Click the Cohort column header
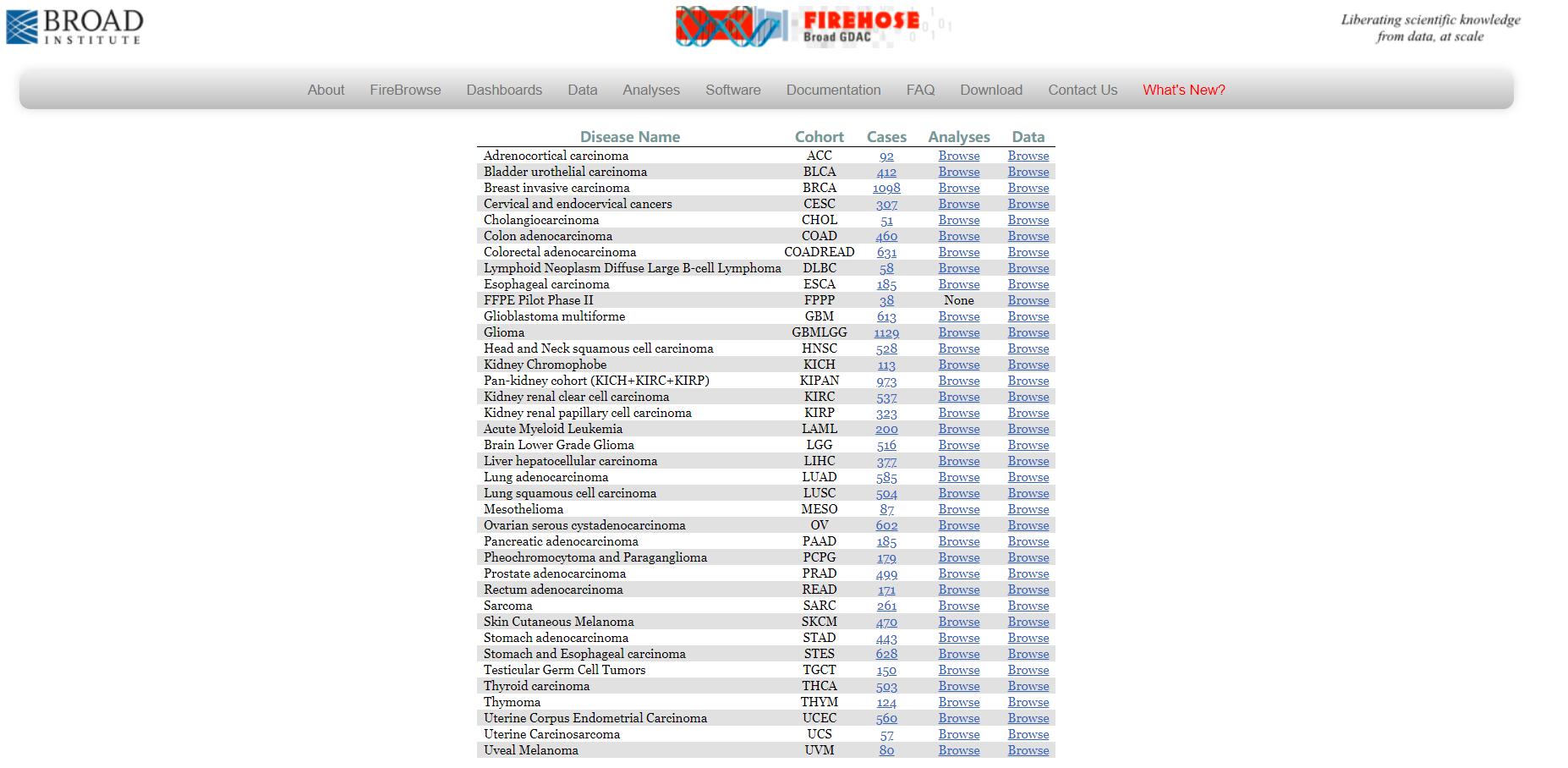 820,137
